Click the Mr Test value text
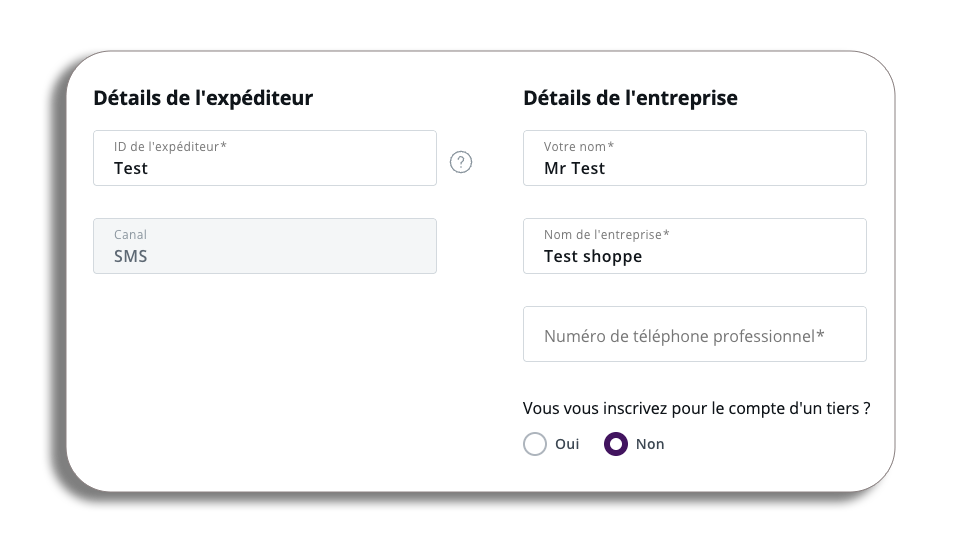 574,169
